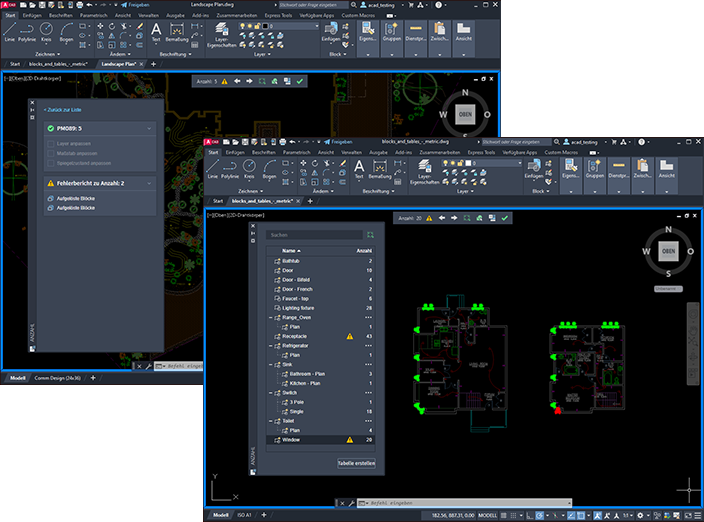Sort the list by the Name column header
704x522 pixels.
pos(291,251)
